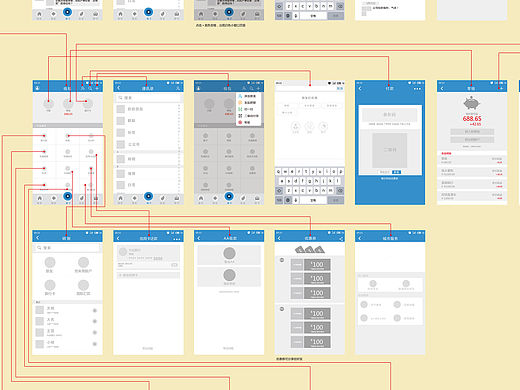The width and height of the screenshot is (520, 390).
Task: Tap add-contact person icon in contacts list header
Action: (178, 88)
